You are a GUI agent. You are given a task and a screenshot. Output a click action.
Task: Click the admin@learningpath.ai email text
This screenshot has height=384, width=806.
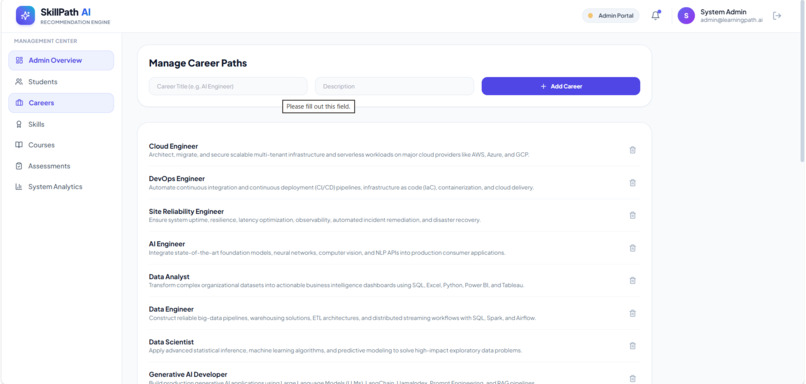[x=731, y=20]
